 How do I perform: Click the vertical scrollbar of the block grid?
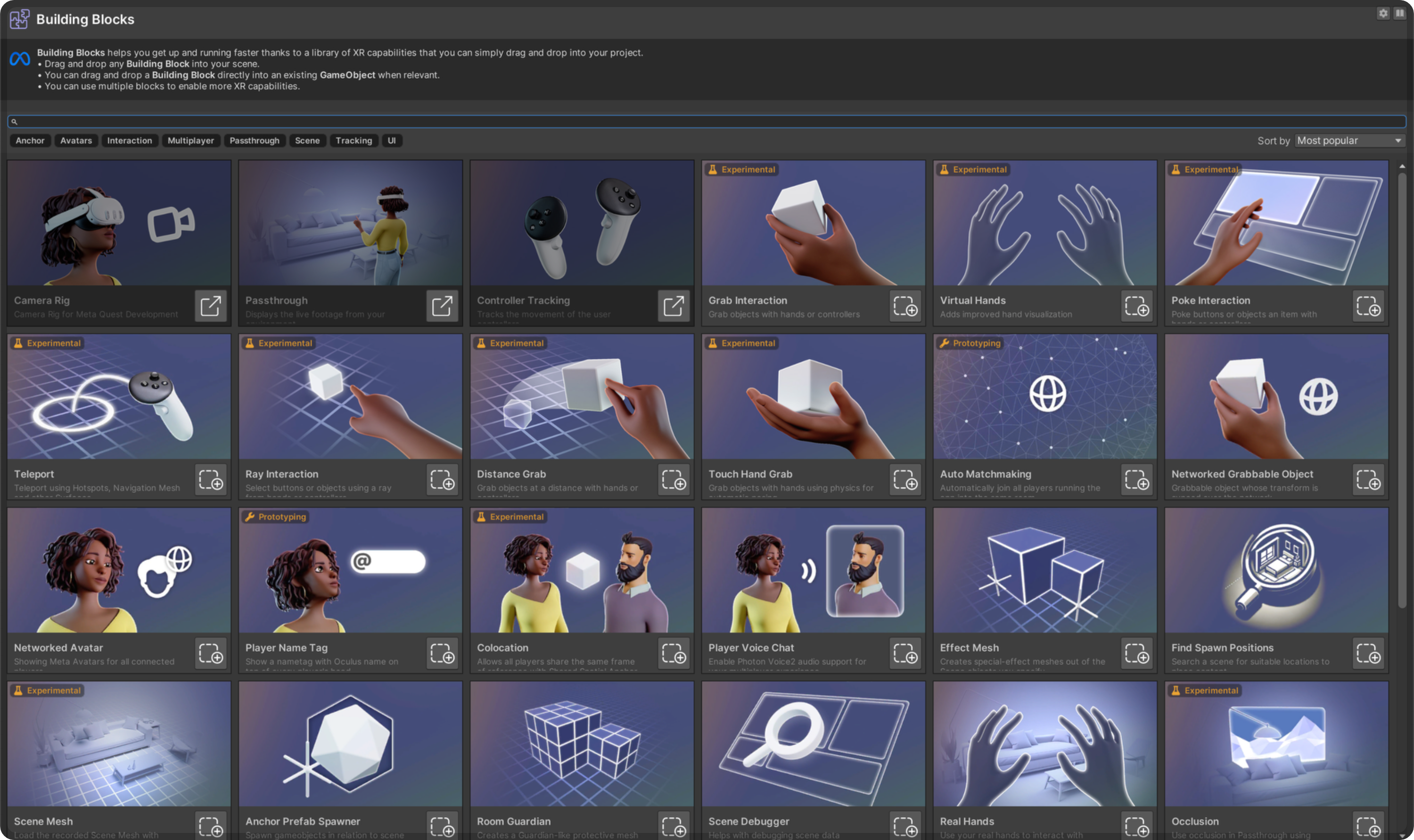[x=1402, y=391]
